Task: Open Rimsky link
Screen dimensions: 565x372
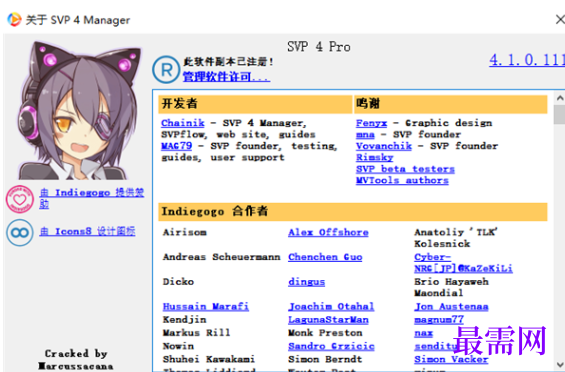Action: pyautogui.click(x=374, y=158)
